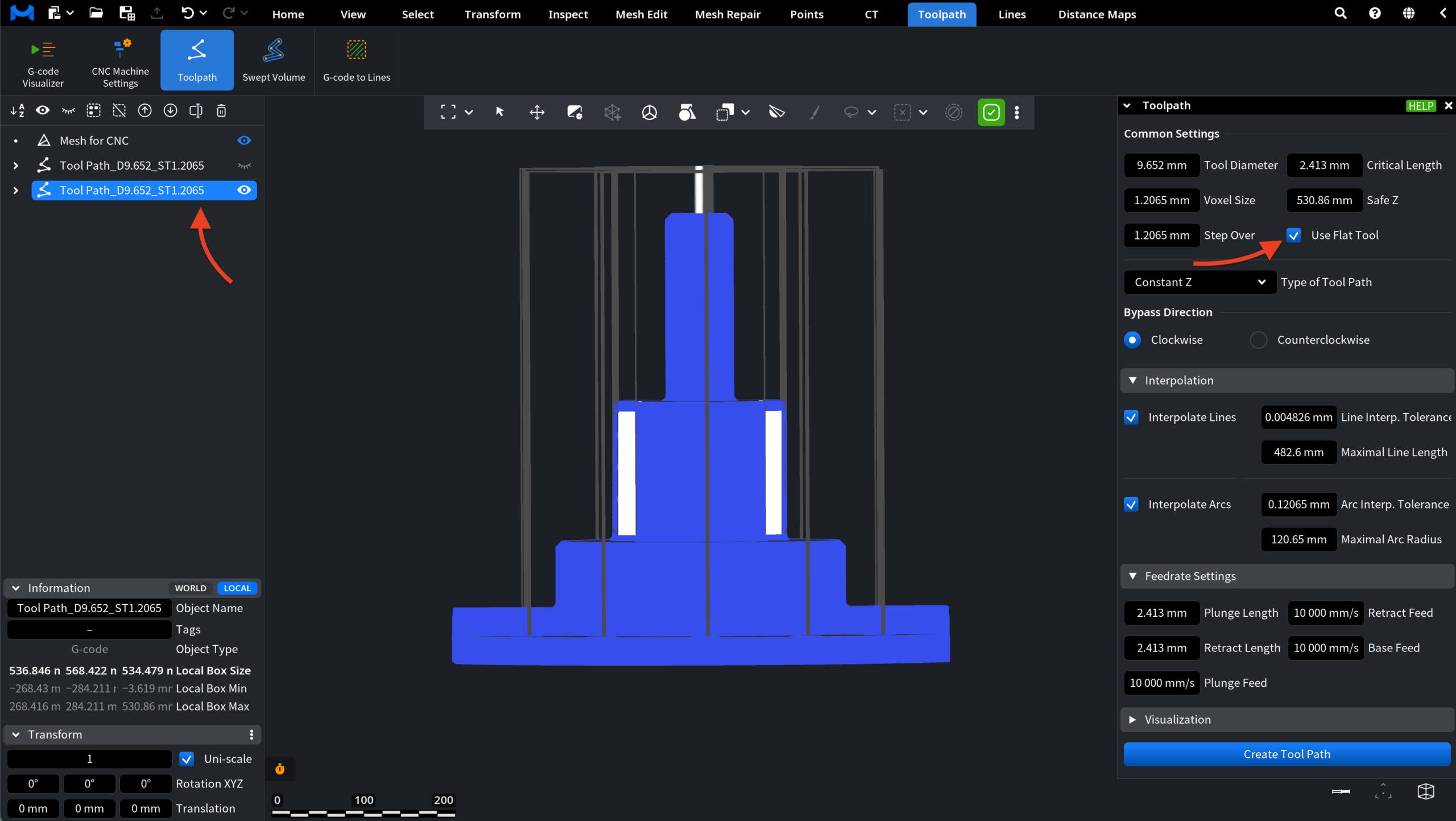Click the save icon in top bar

tap(127, 13)
